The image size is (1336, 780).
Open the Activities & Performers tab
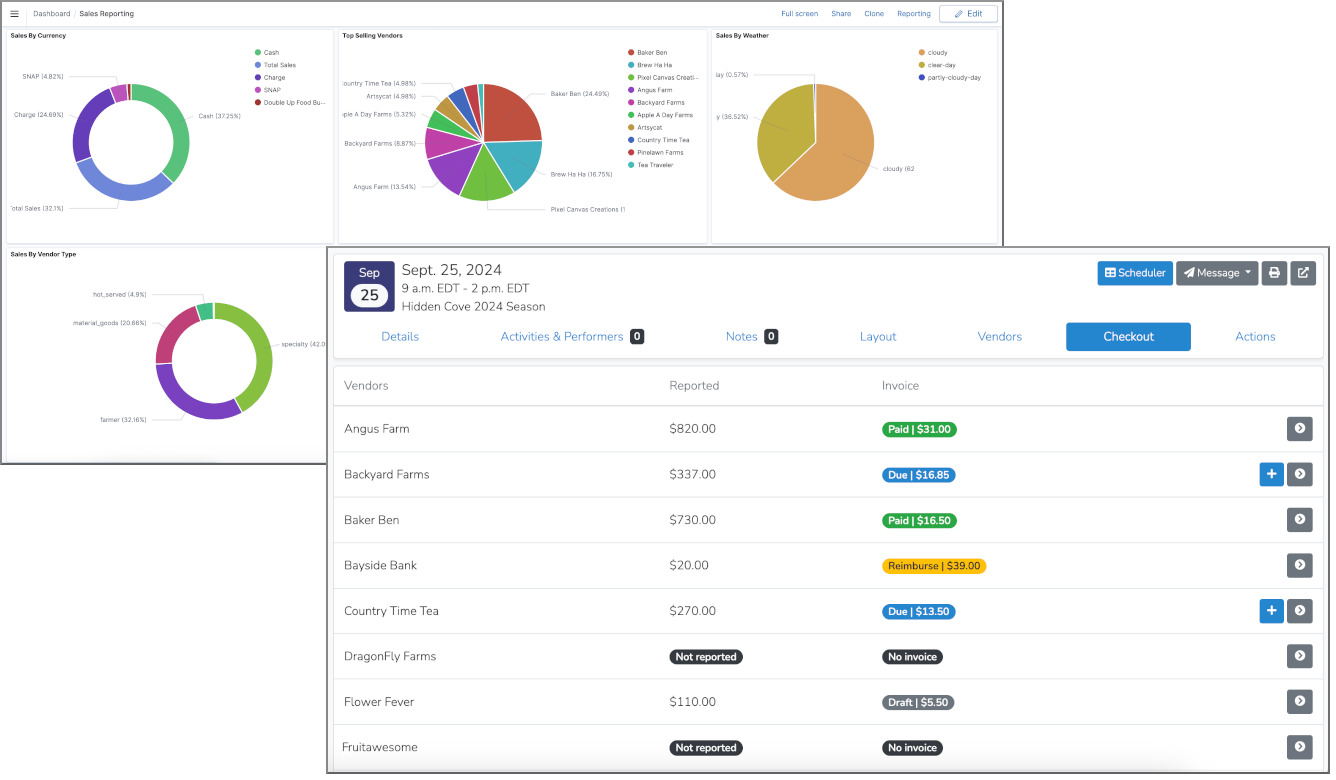tap(562, 337)
